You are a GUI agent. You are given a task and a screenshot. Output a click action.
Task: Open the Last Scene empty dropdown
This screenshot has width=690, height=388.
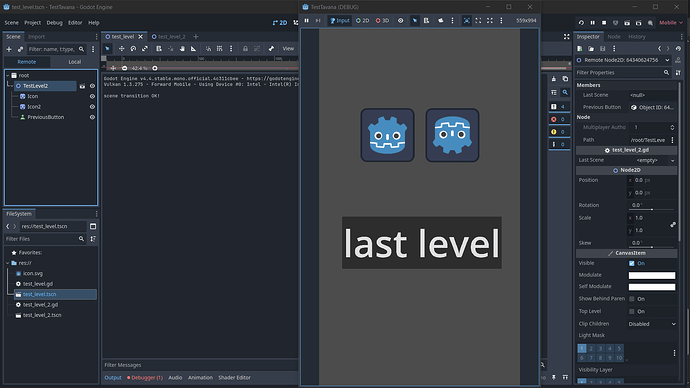tap(652, 161)
